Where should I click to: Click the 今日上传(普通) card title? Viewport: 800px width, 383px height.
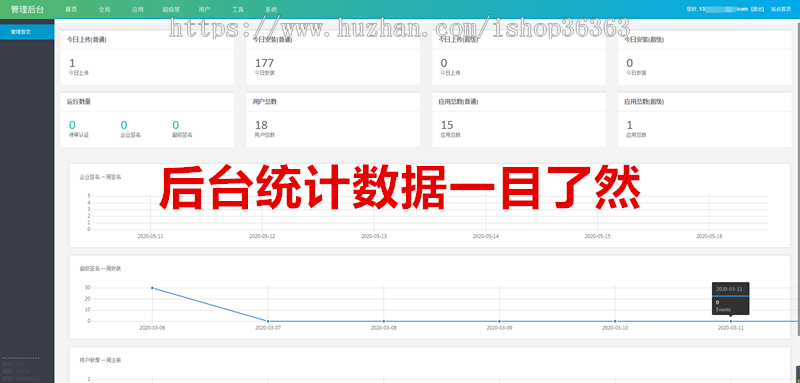pyautogui.click(x=87, y=39)
